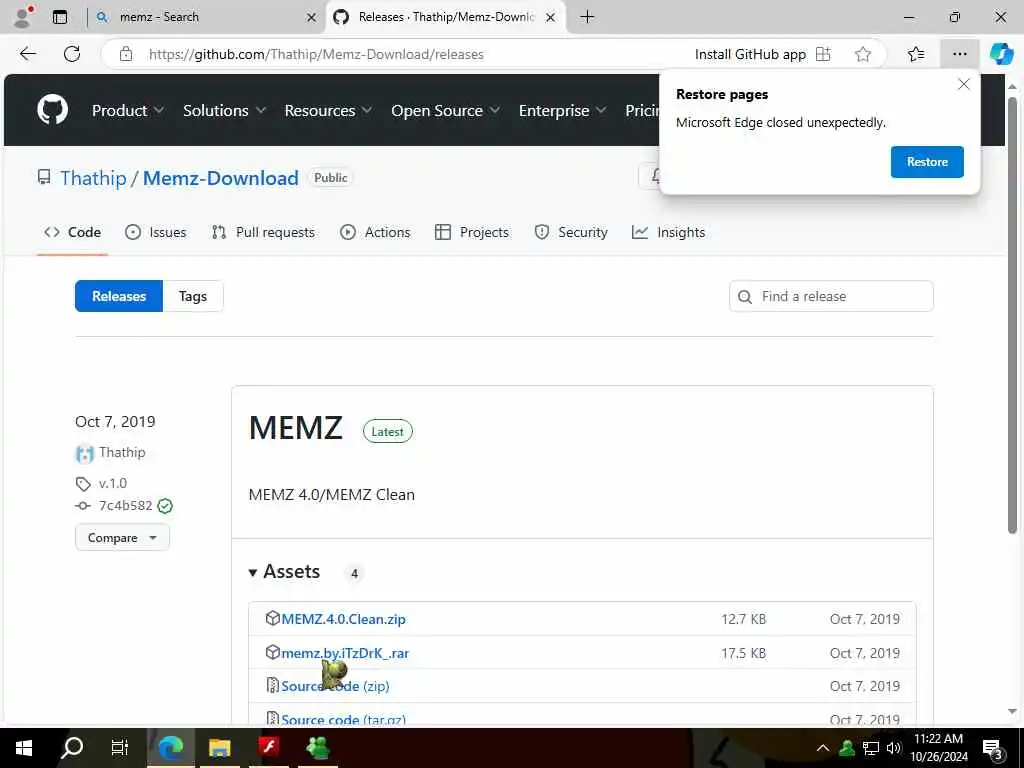Open the Actions tab
This screenshot has width=1024, height=768.
(376, 232)
